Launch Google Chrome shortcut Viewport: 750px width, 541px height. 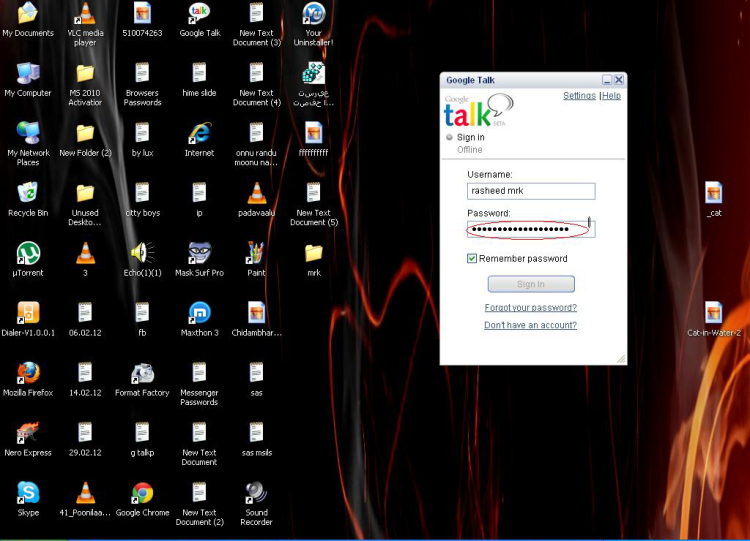pyautogui.click(x=142, y=493)
